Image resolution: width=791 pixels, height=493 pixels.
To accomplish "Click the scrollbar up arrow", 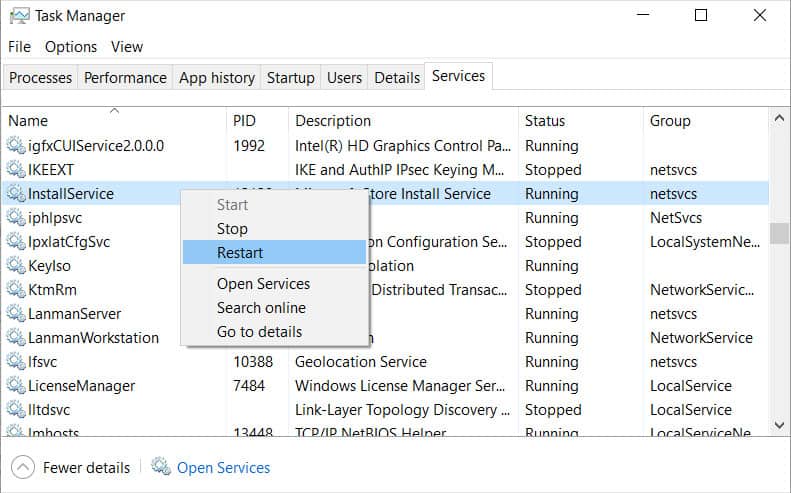I will click(x=779, y=119).
